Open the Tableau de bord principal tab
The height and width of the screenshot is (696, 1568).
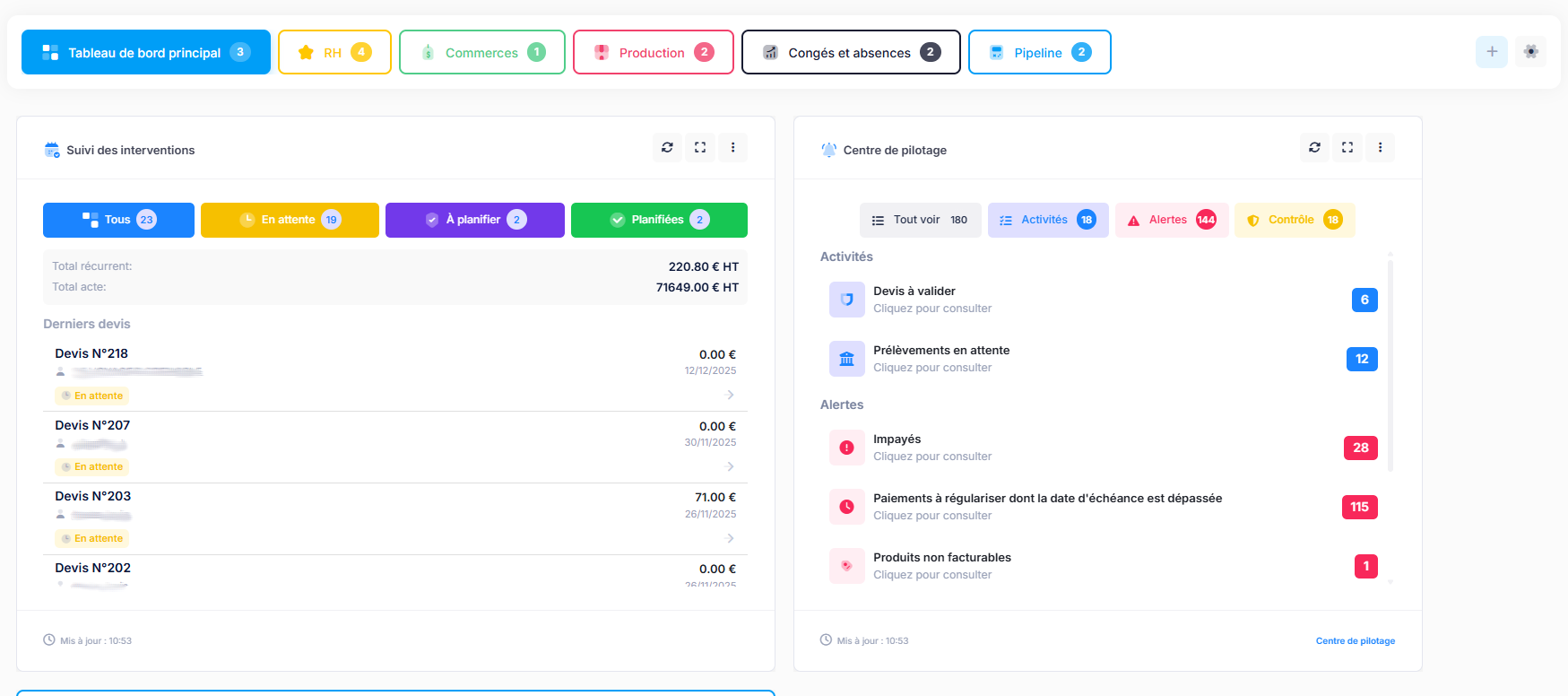(146, 52)
